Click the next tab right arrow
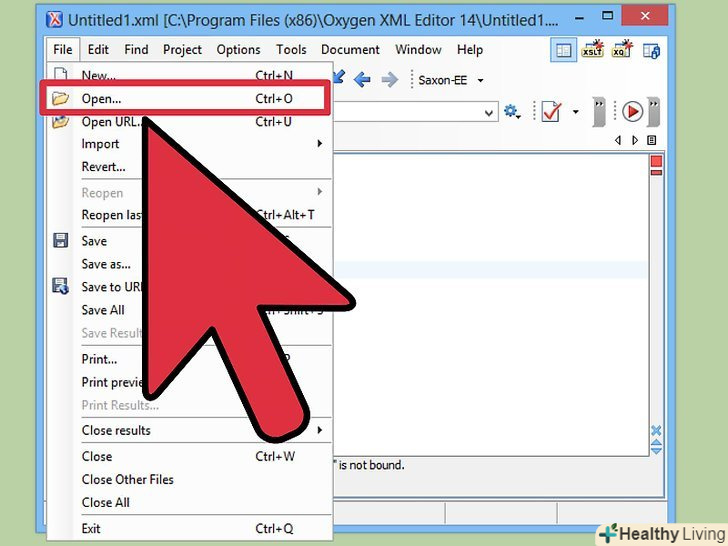Viewport: 728px width, 546px height. pos(635,140)
